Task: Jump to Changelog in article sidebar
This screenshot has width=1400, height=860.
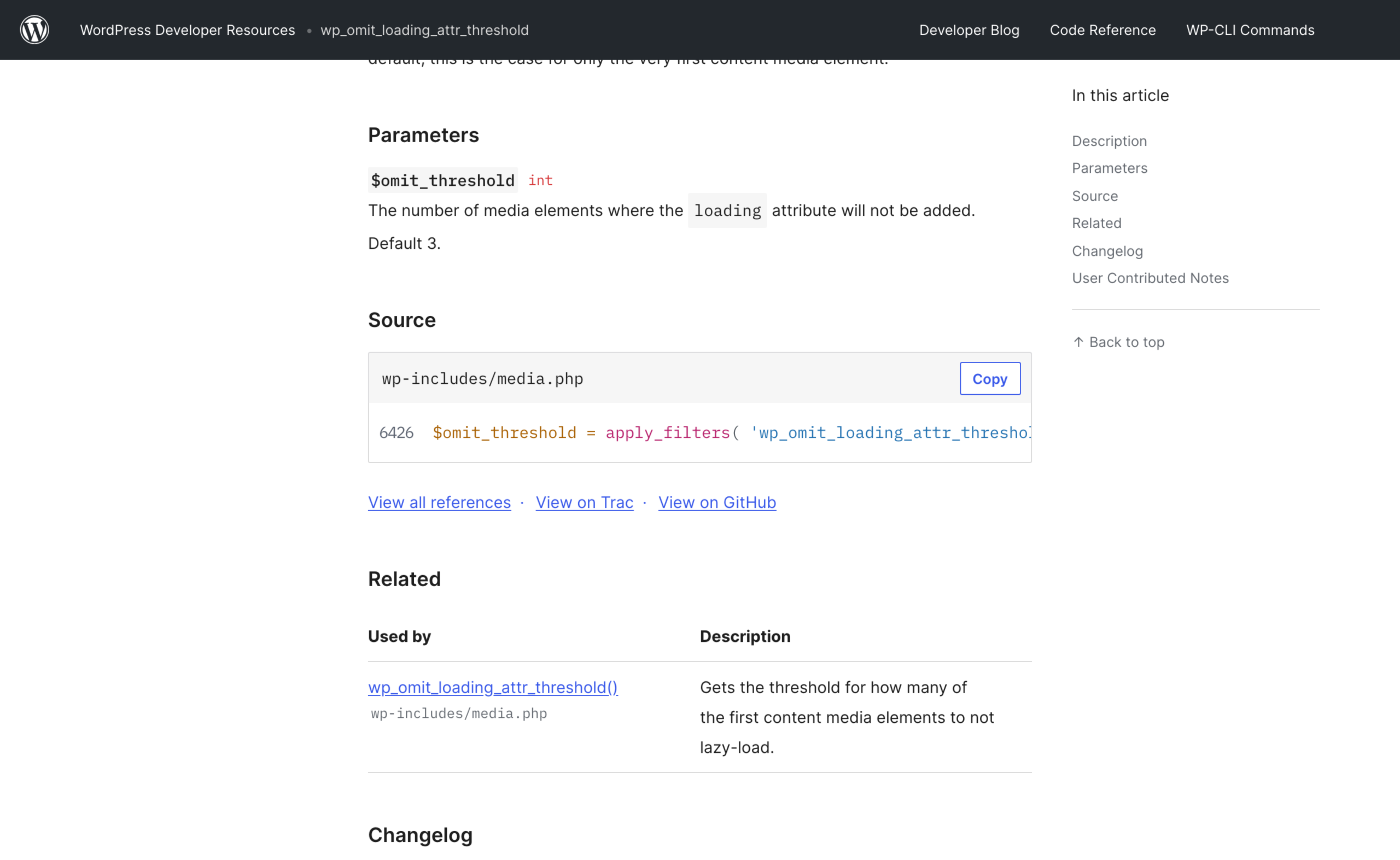Action: tap(1107, 251)
